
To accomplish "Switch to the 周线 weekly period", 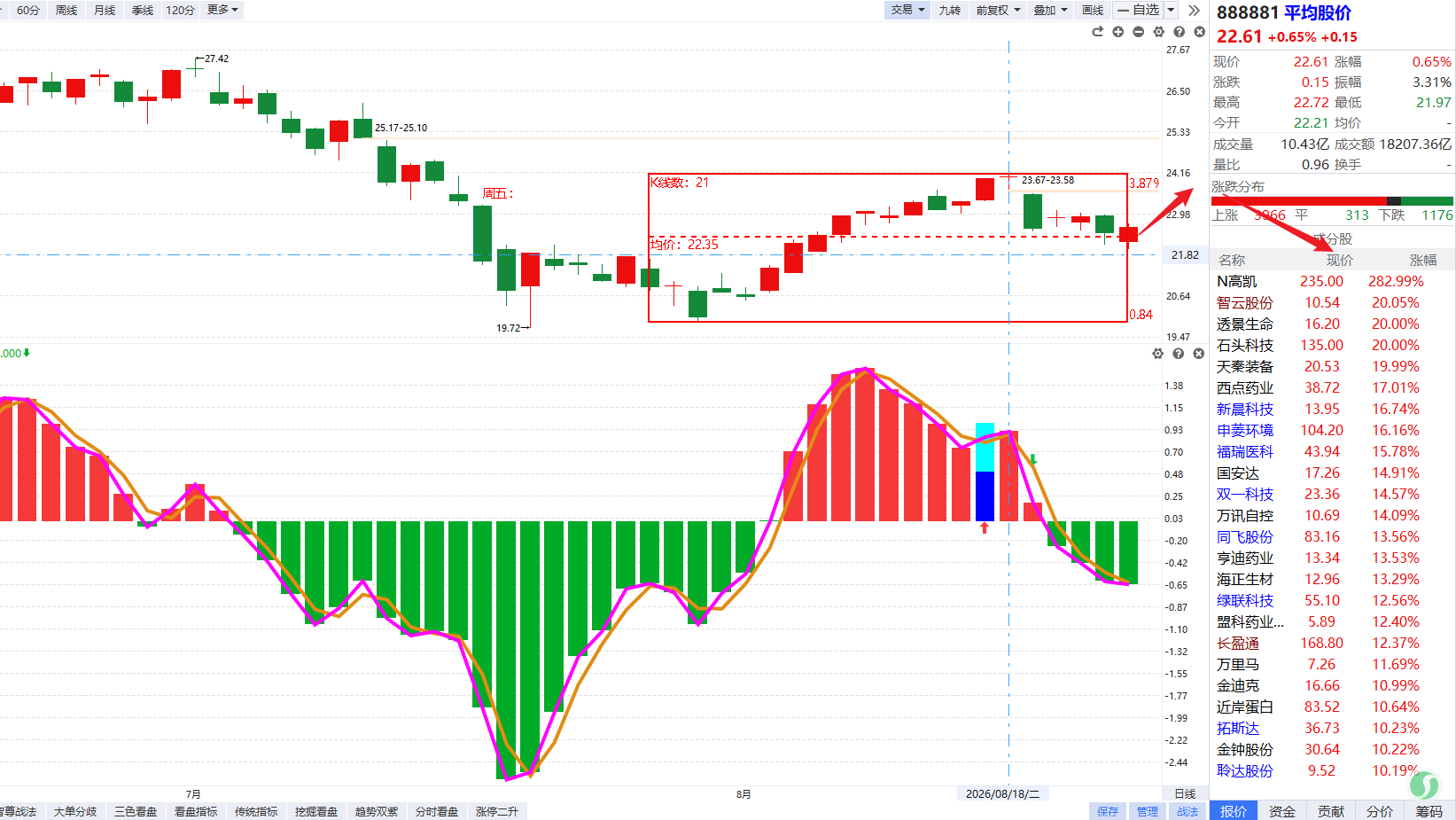I will click(x=66, y=10).
